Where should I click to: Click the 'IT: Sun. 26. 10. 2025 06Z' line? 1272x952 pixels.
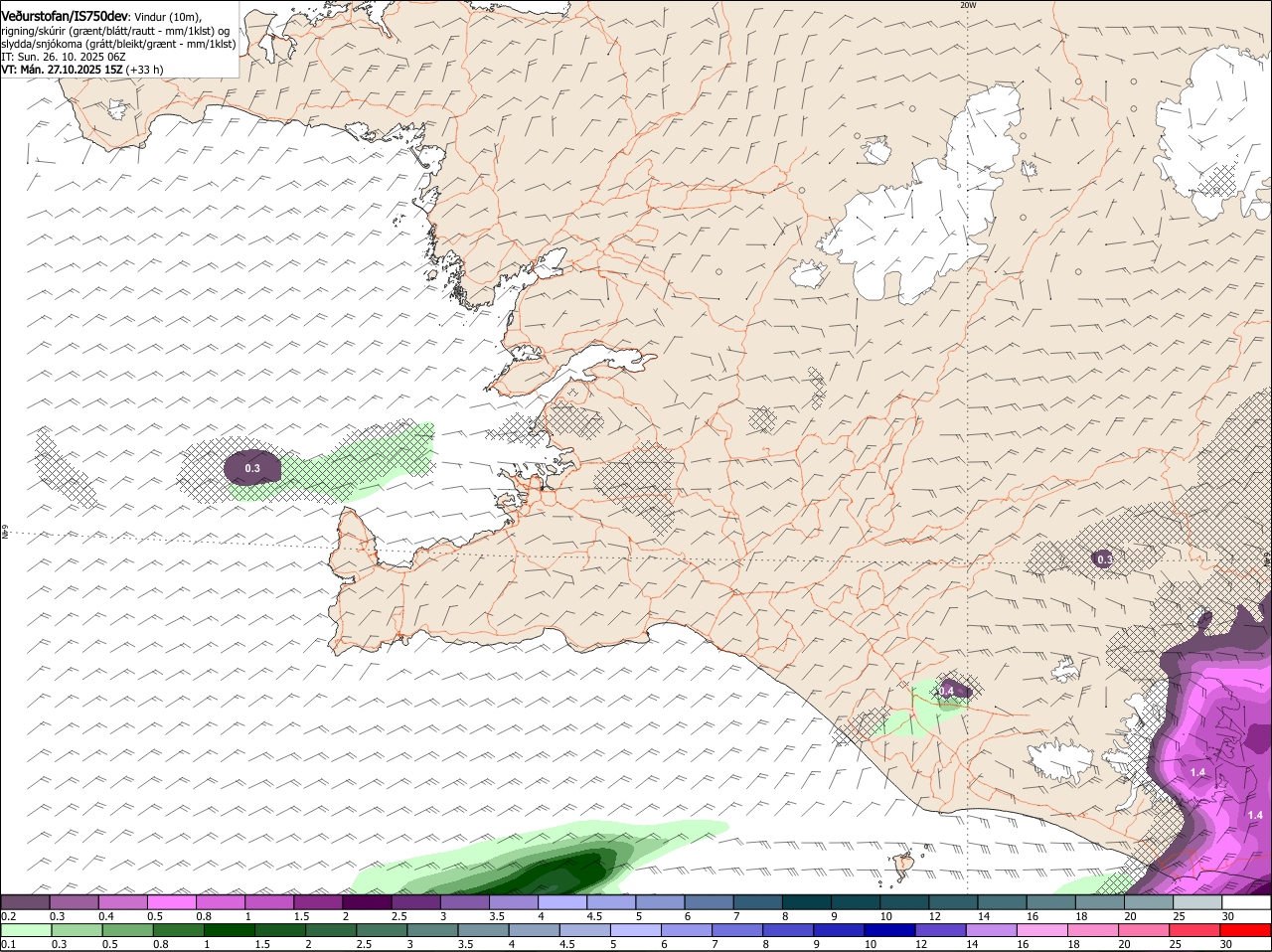click(64, 57)
